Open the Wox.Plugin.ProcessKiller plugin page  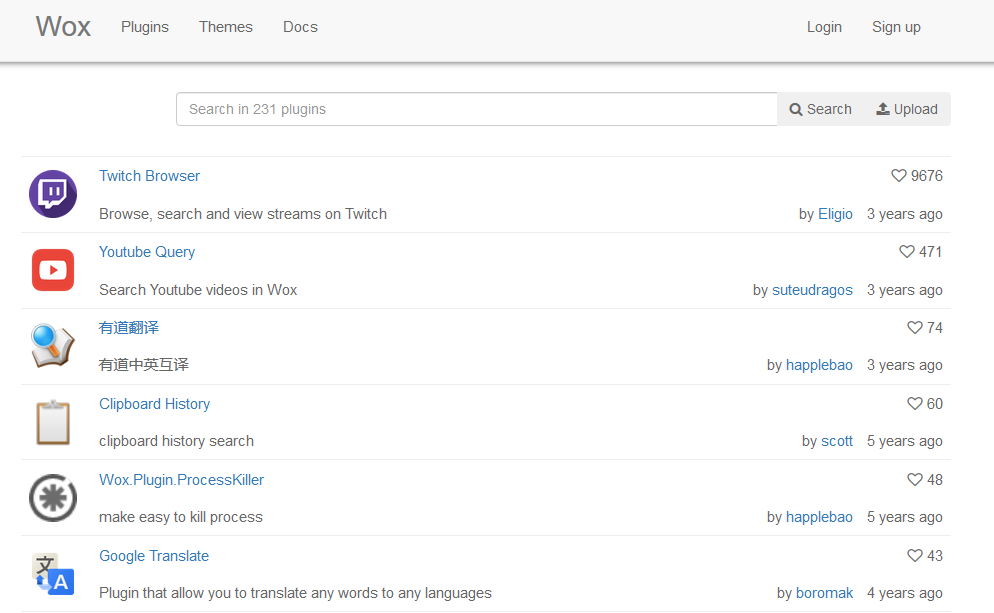point(181,479)
